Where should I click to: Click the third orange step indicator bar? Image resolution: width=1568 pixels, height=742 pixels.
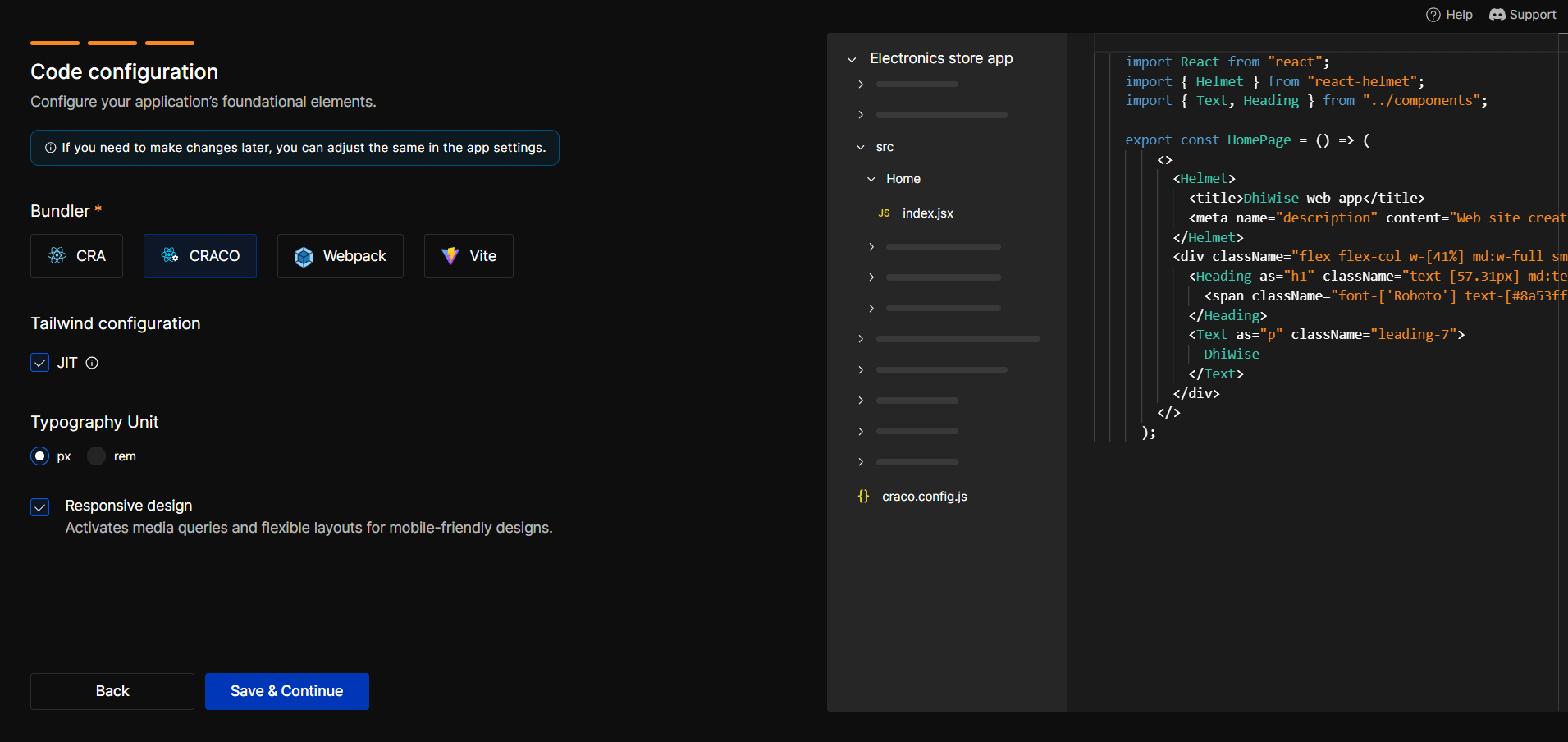170,43
